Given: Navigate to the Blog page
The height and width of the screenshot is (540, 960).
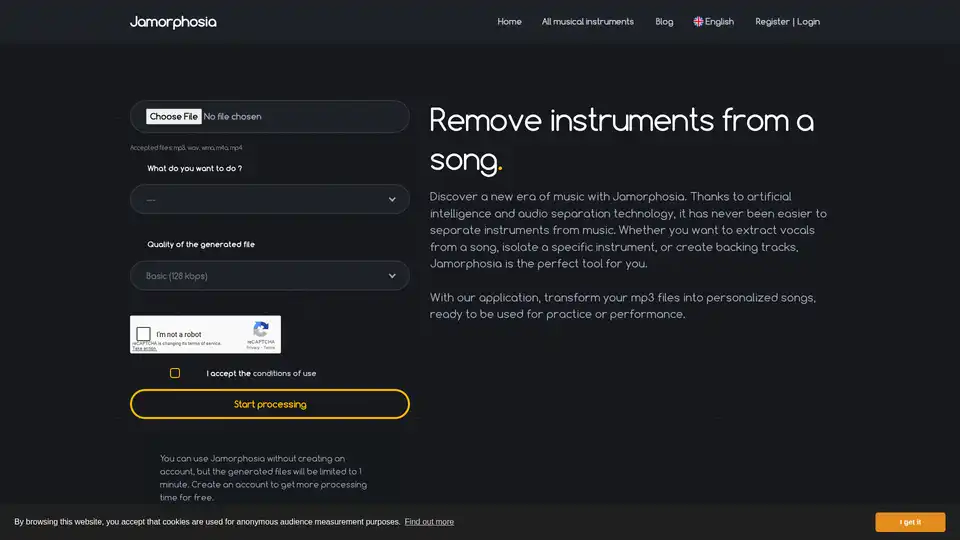Looking at the screenshot, I should pos(664,21).
